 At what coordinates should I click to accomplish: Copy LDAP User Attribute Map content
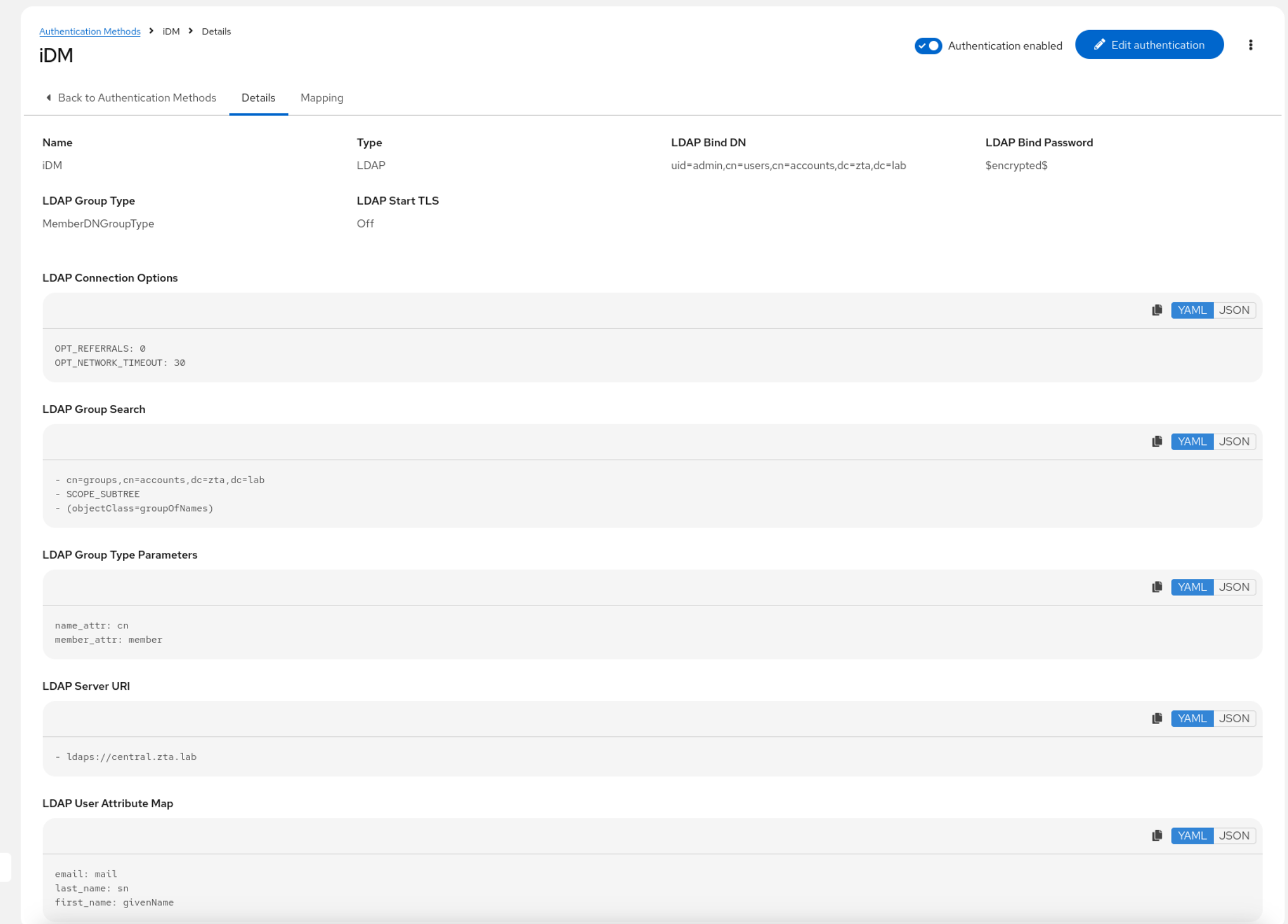pyautogui.click(x=1157, y=836)
